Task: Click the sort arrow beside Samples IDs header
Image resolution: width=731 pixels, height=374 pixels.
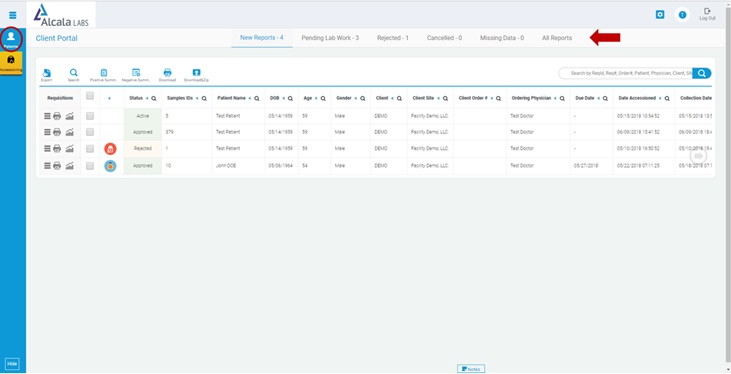Action: (x=197, y=98)
